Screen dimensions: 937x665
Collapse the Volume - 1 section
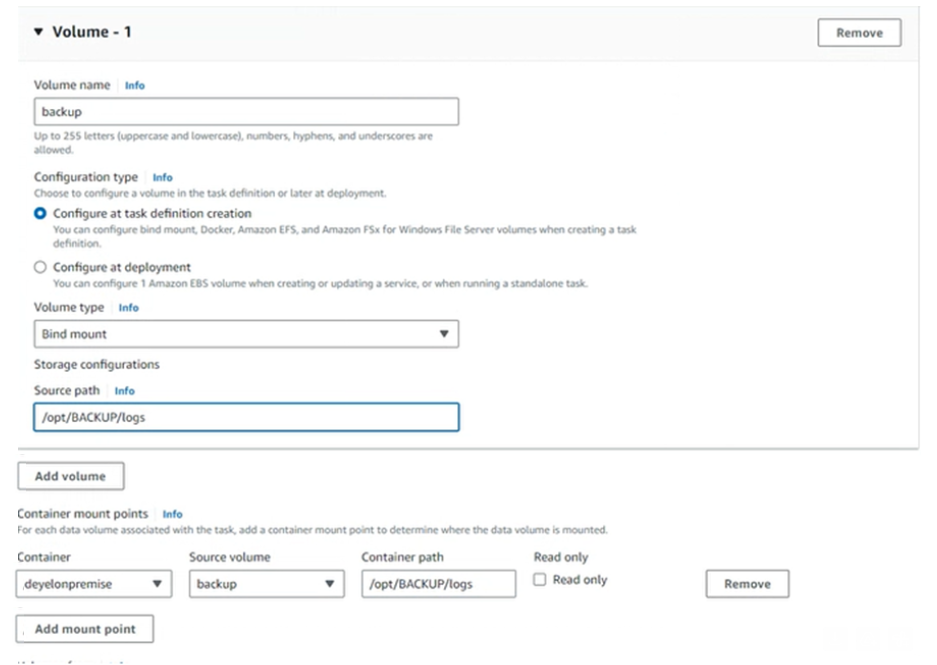[x=39, y=32]
